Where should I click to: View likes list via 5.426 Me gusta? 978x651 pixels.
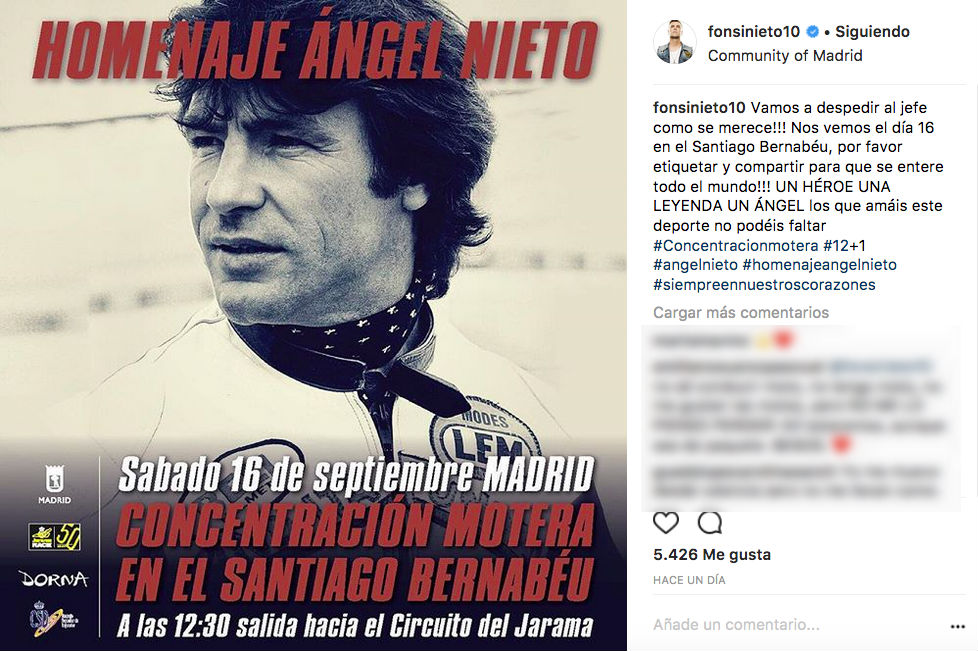712,554
